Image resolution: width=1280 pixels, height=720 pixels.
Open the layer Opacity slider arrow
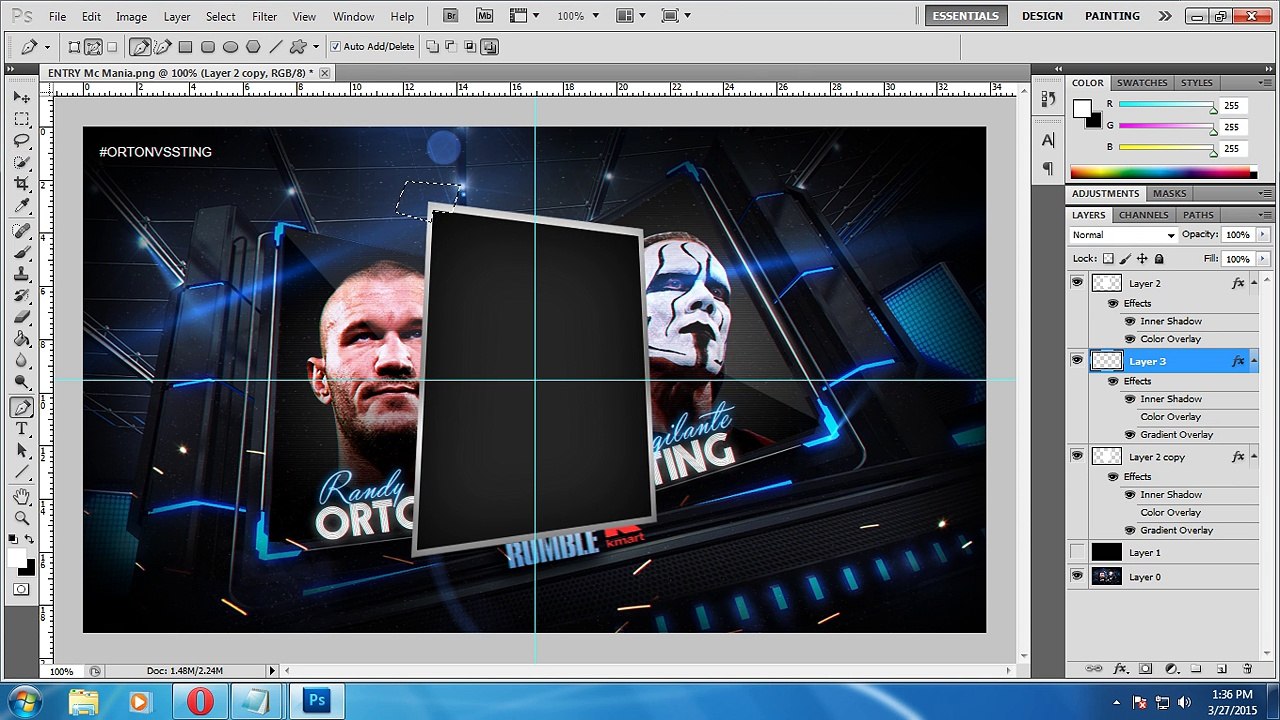point(1262,235)
